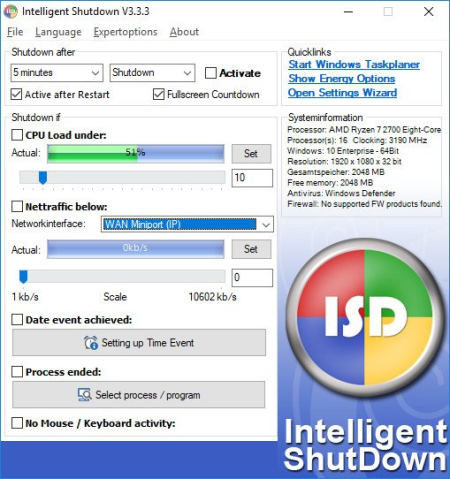The height and width of the screenshot is (479, 450).
Task: Expand the WAN Miniport network interface dropdown
Action: pyautogui.click(x=187, y=224)
